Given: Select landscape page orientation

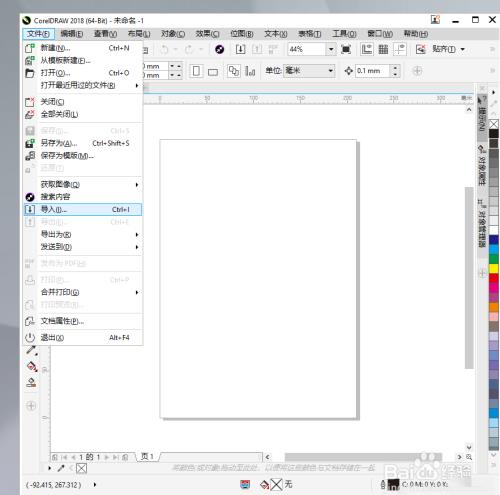Looking at the screenshot, I should click(213, 71).
